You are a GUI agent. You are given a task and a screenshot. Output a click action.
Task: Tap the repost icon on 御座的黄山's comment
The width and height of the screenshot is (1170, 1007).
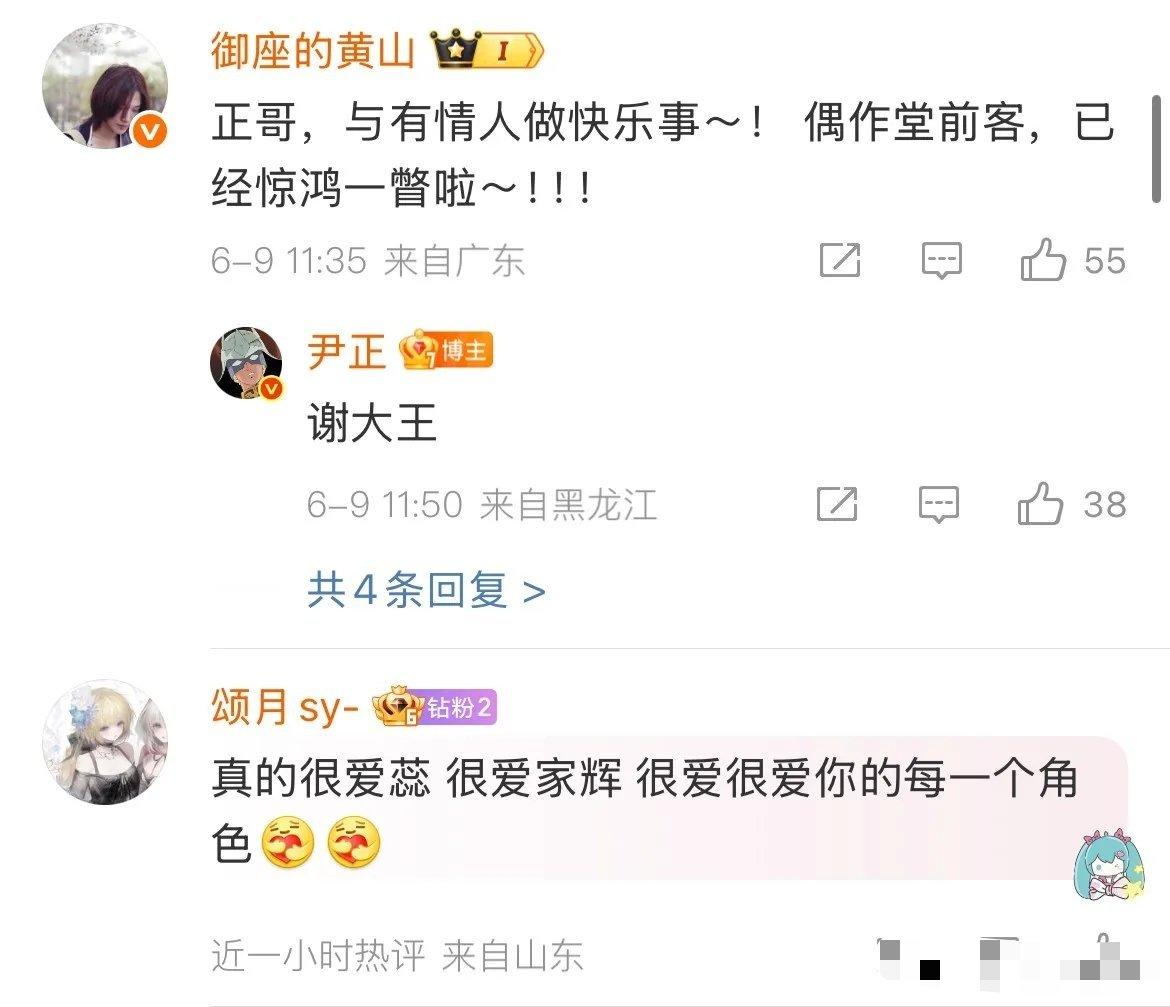tap(840, 260)
